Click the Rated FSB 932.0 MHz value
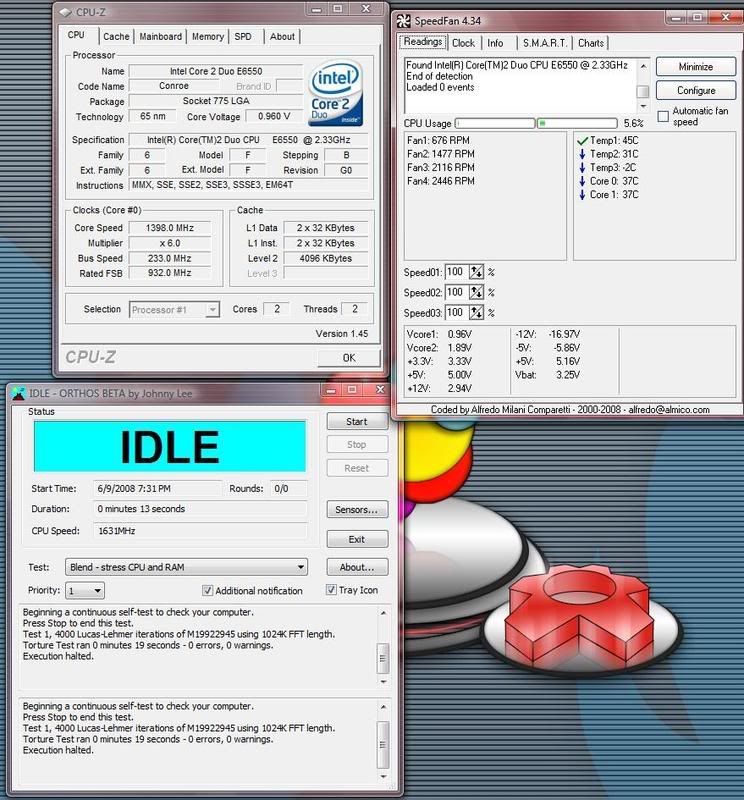 [170, 273]
